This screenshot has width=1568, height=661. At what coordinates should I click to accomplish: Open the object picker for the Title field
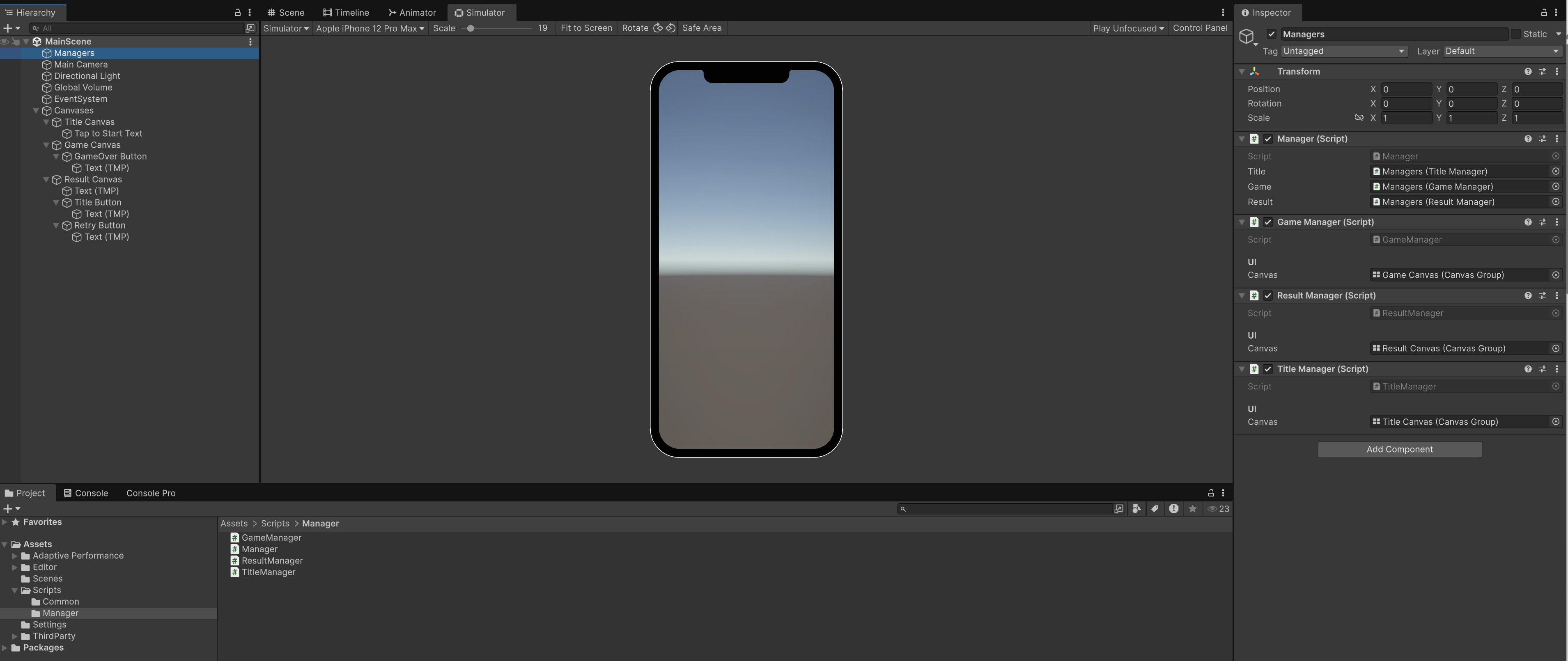tap(1555, 172)
